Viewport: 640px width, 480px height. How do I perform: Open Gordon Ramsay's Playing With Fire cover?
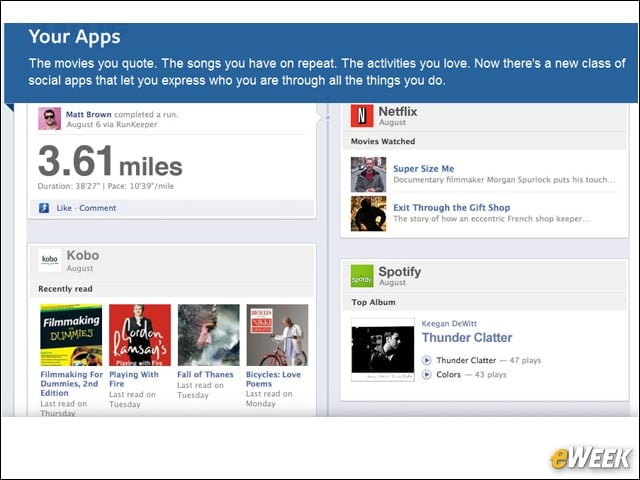pyautogui.click(x=140, y=335)
